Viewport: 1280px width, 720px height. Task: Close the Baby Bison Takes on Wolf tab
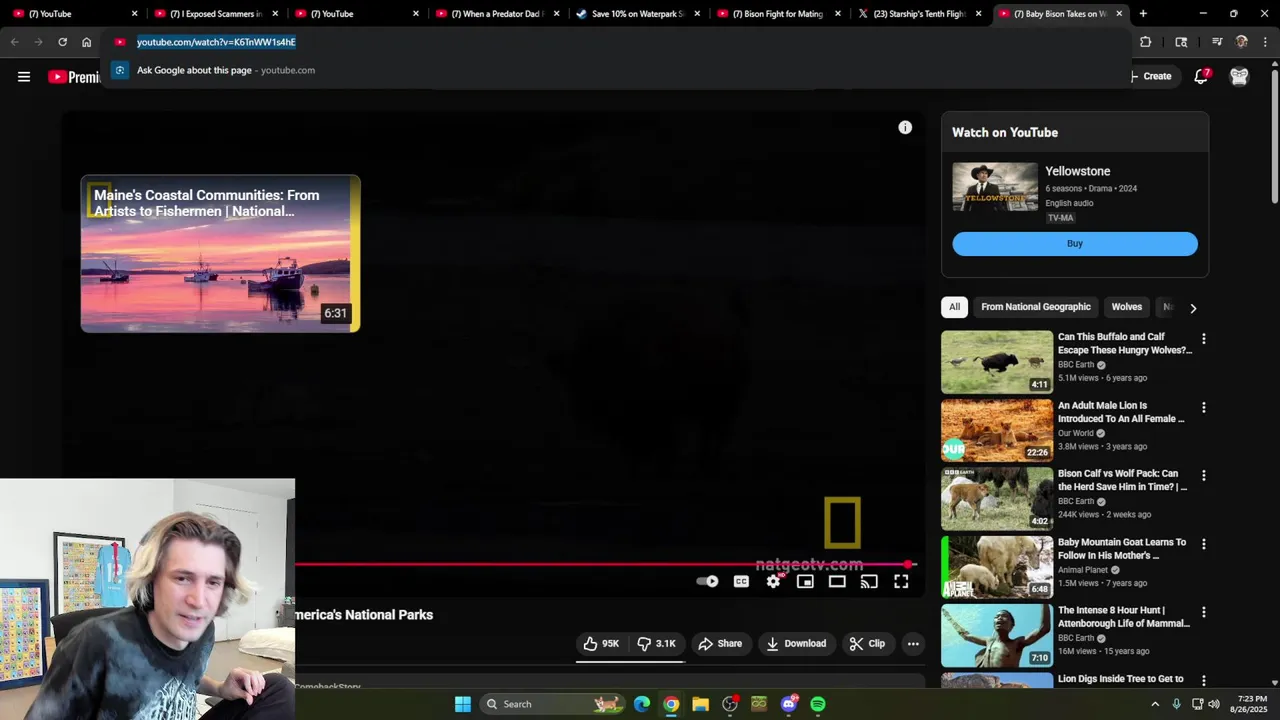pos(1119,14)
